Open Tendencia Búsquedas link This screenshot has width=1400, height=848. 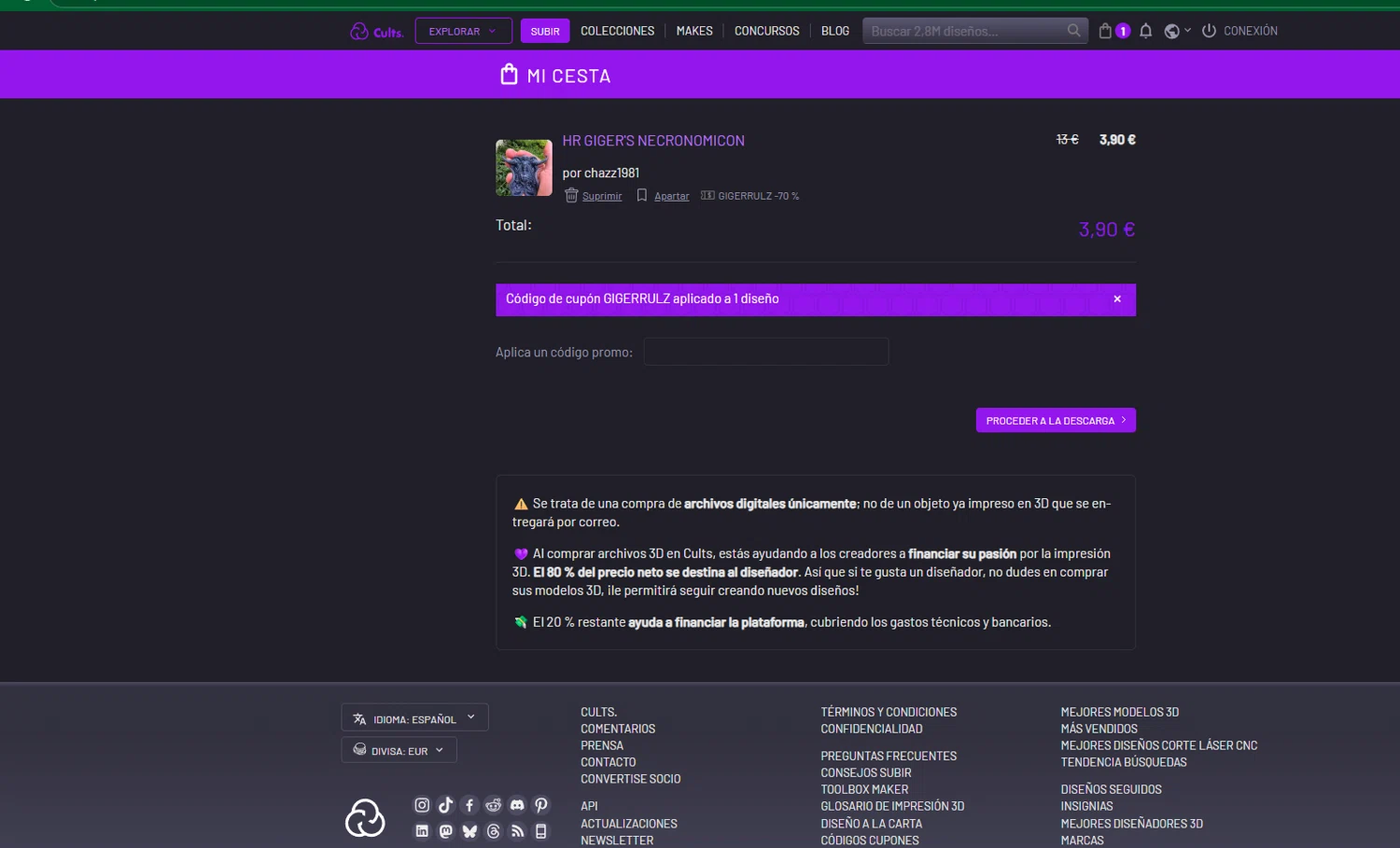1124,762
